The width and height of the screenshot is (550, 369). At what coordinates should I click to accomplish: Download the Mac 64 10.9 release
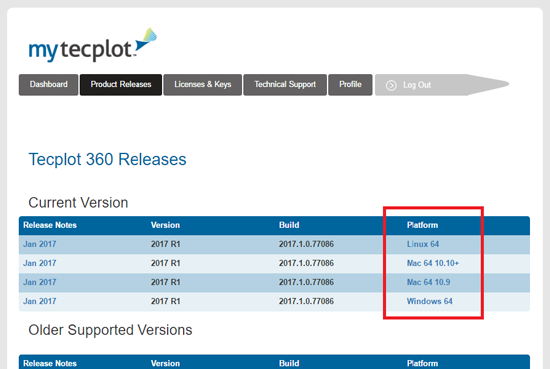[x=428, y=282]
